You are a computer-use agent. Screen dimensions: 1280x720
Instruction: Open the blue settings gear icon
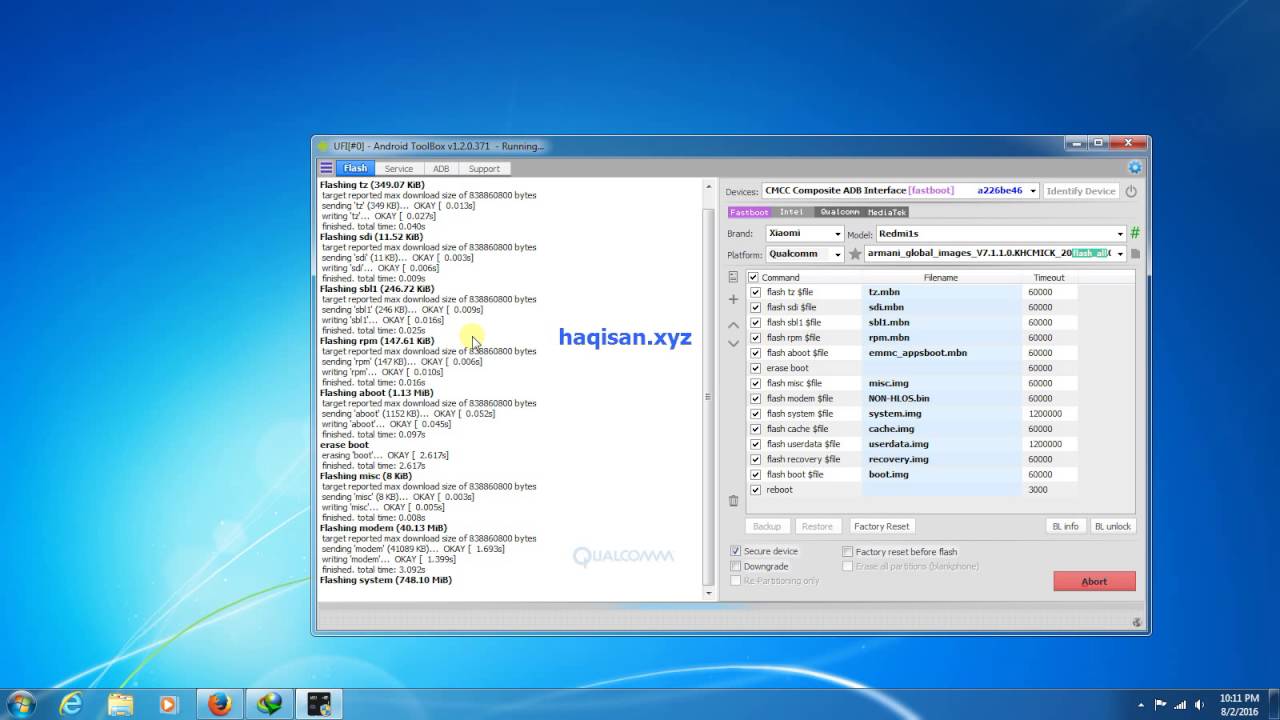pyautogui.click(x=1134, y=168)
